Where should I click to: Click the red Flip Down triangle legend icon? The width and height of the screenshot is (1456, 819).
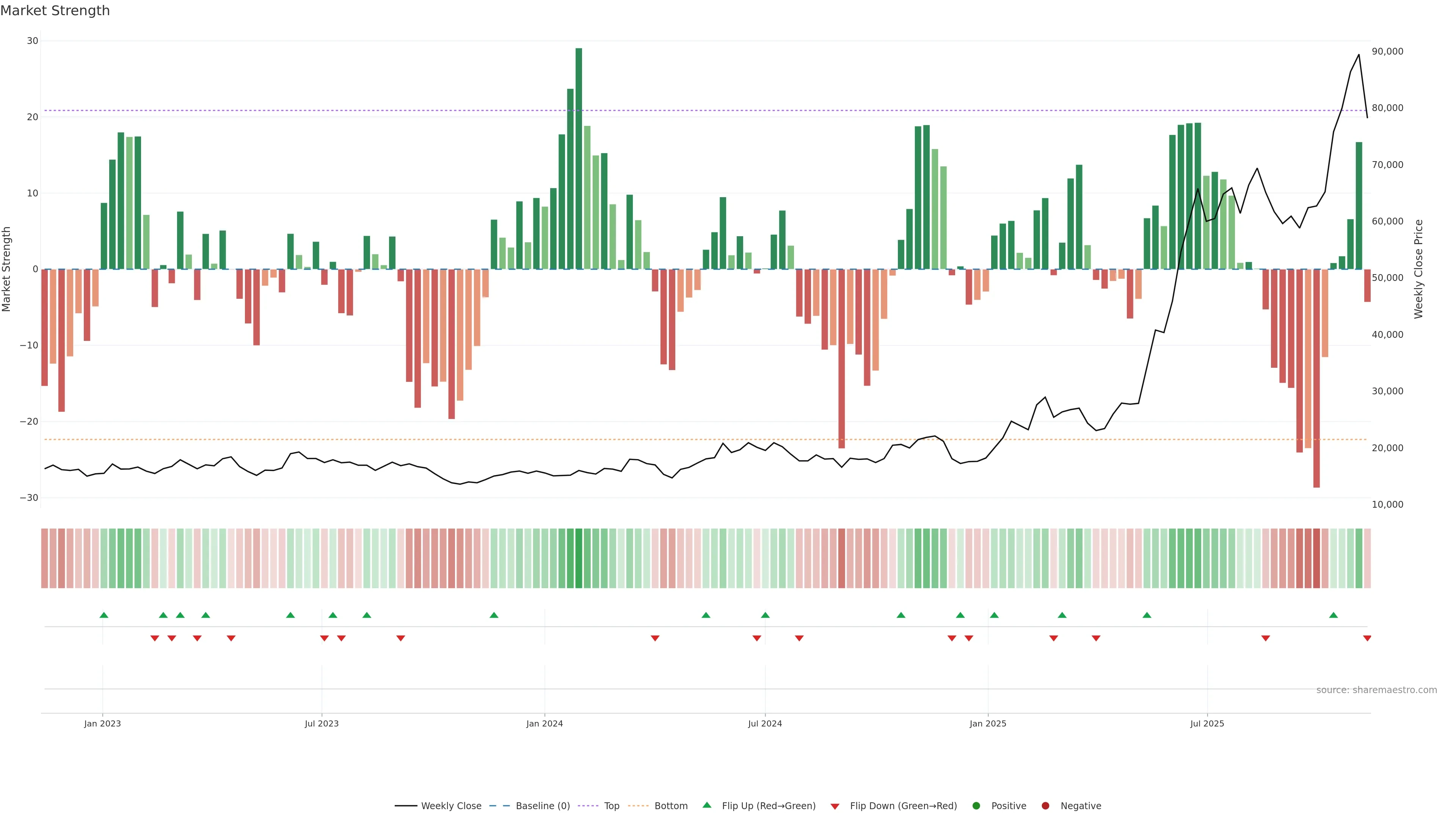pos(835,806)
